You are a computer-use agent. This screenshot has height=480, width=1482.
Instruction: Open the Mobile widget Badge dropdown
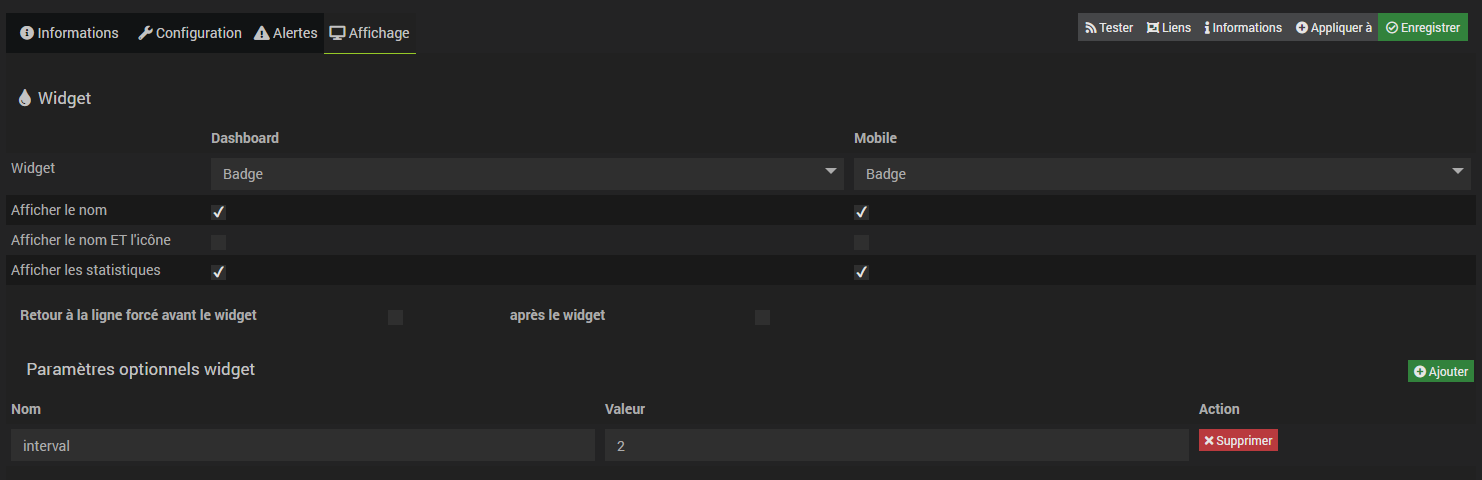pyautogui.click(x=1162, y=174)
